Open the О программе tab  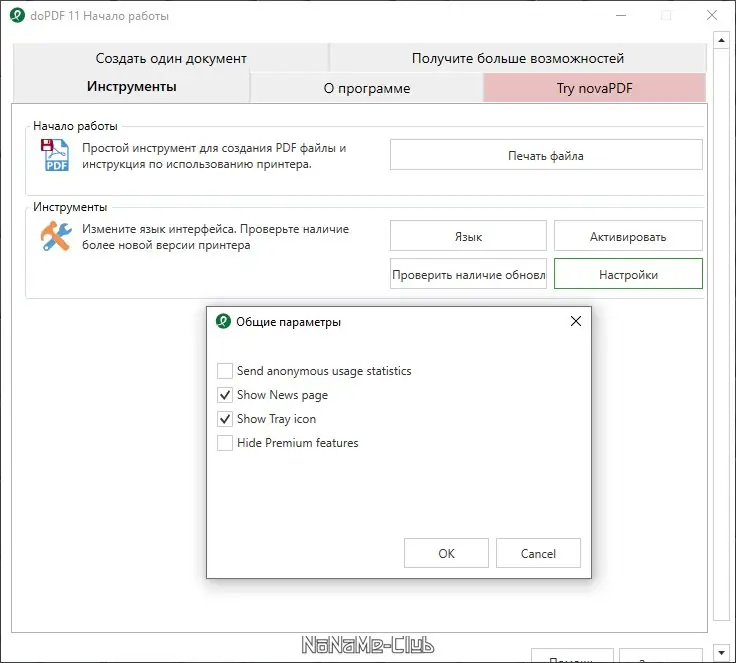(367, 88)
